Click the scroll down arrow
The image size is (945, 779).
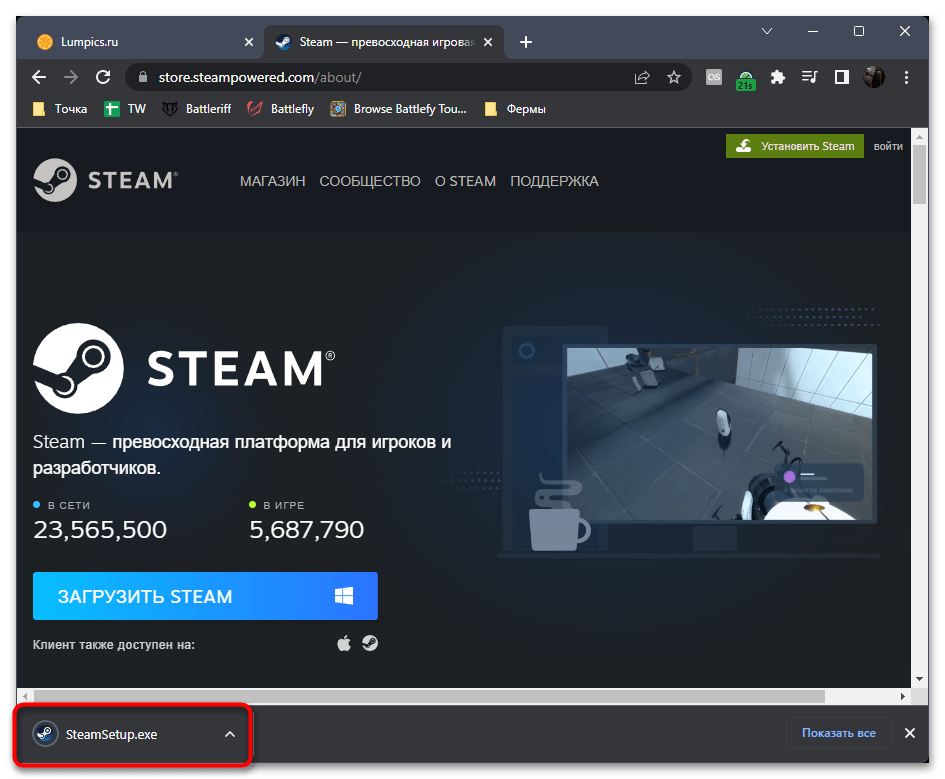tap(919, 679)
